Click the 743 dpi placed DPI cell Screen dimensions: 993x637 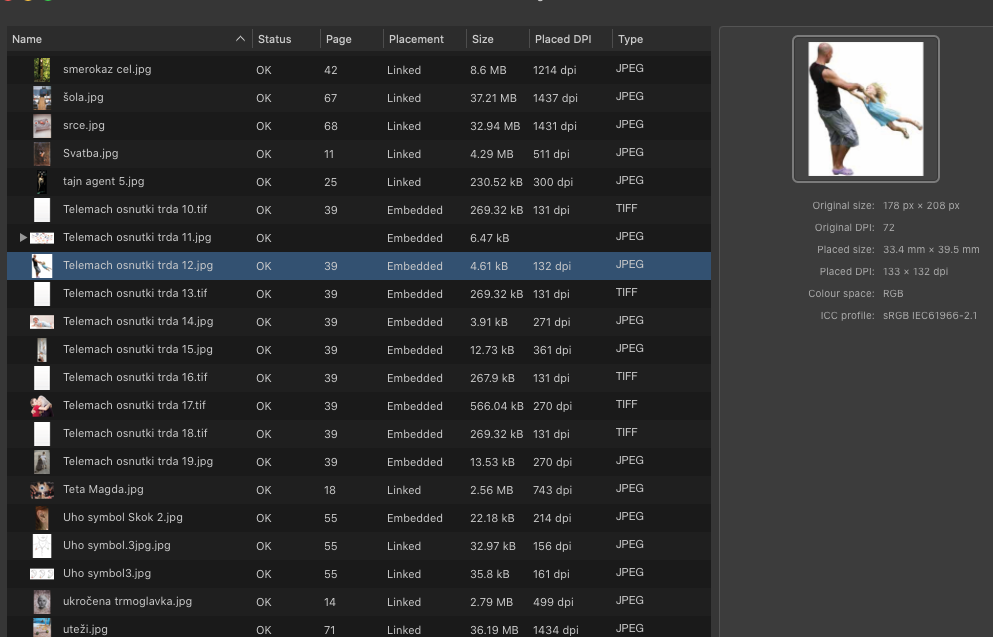click(552, 490)
